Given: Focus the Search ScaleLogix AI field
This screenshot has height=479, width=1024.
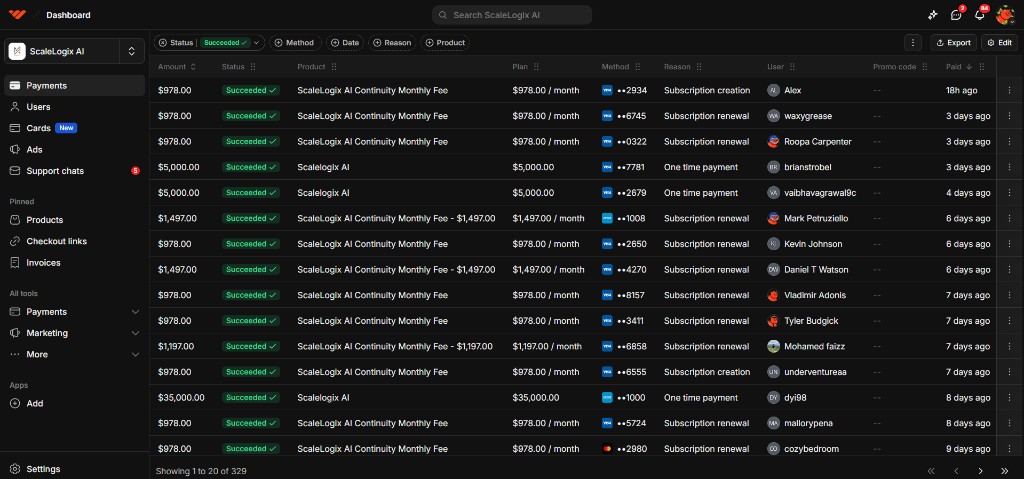Looking at the screenshot, I should [x=512, y=15].
